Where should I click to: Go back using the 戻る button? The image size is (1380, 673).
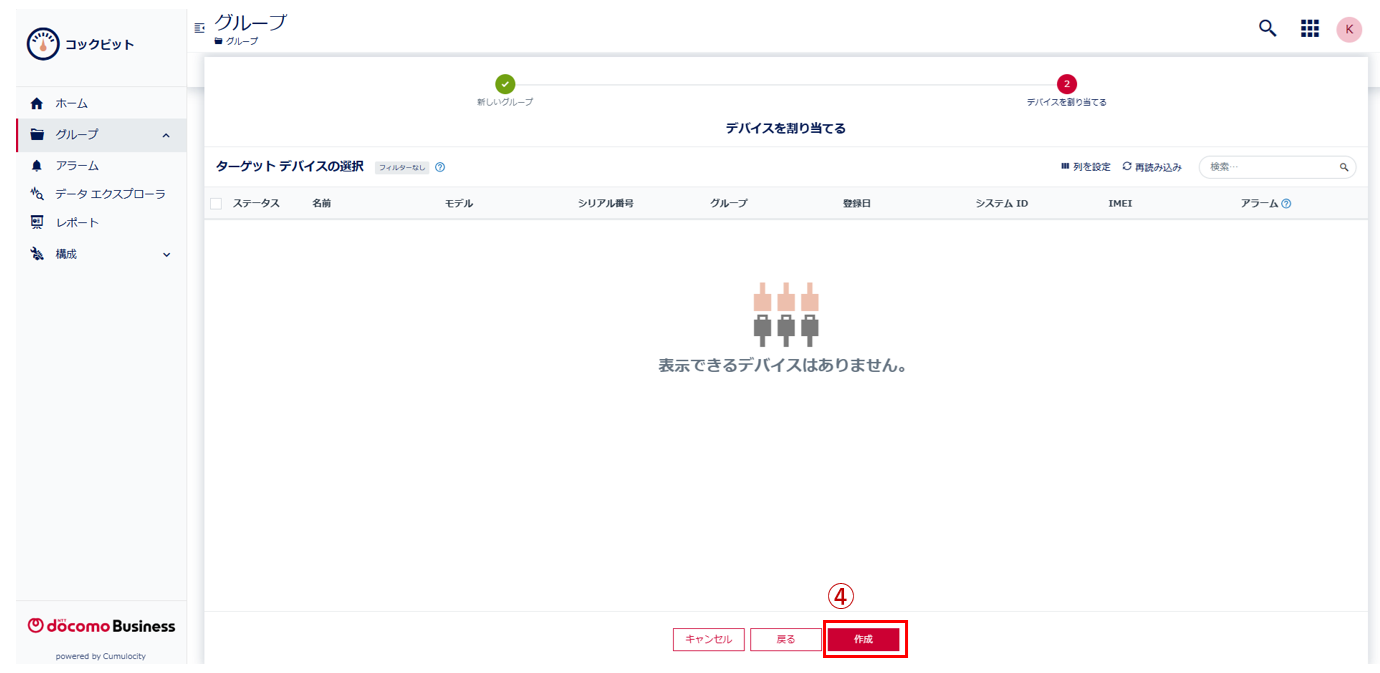click(786, 639)
